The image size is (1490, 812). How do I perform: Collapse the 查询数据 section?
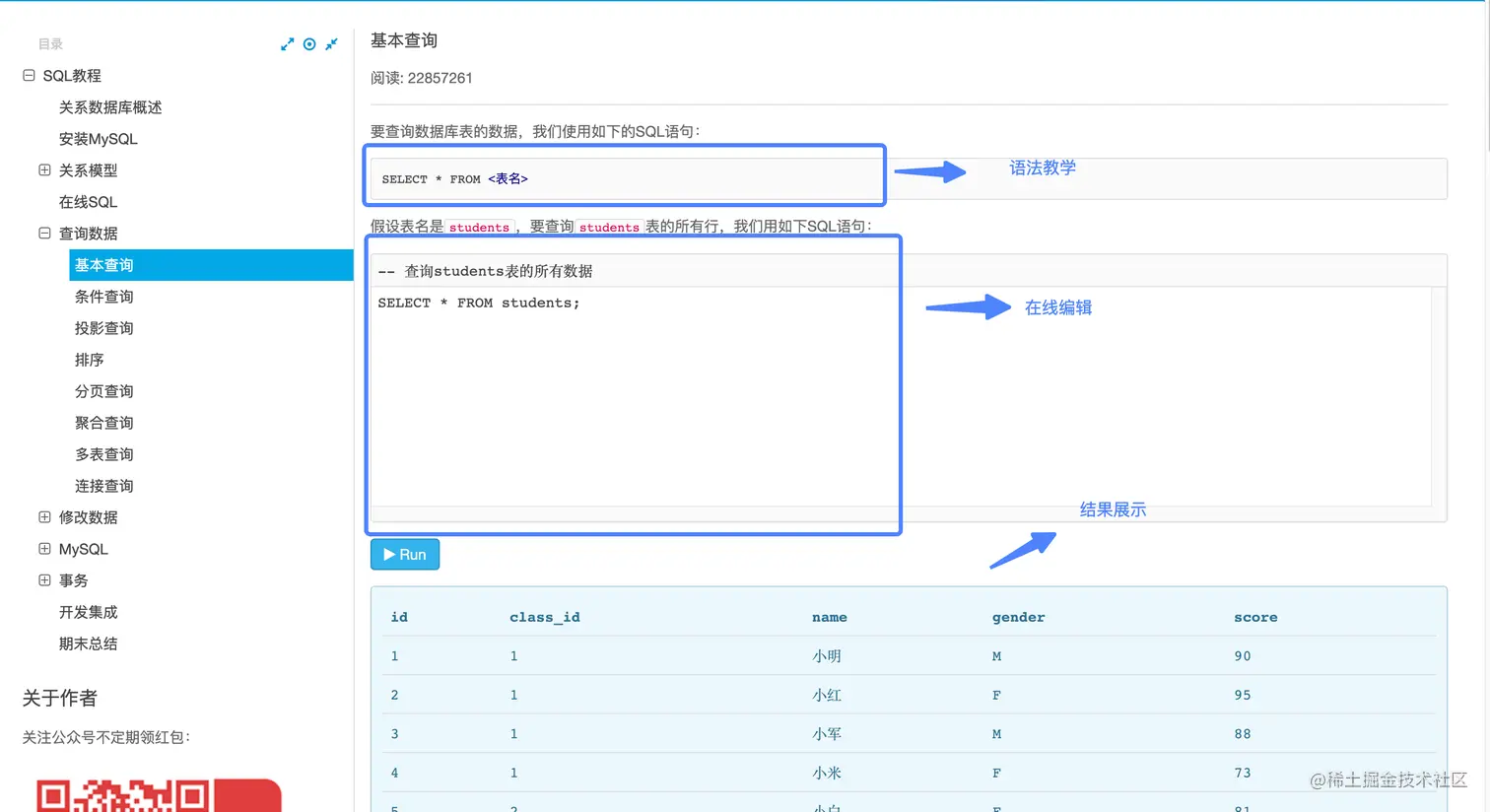[44, 233]
